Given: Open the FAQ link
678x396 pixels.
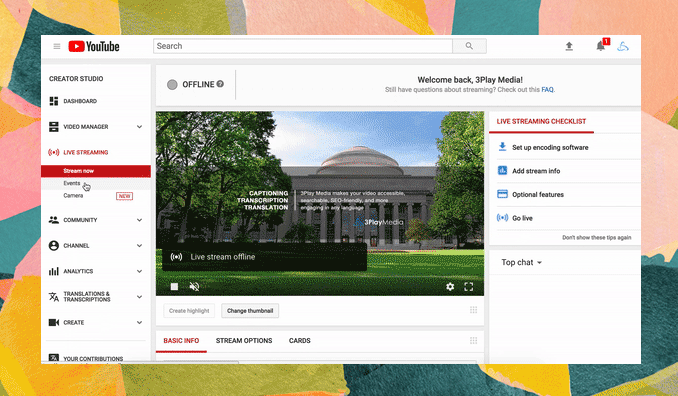Looking at the screenshot, I should coord(547,89).
